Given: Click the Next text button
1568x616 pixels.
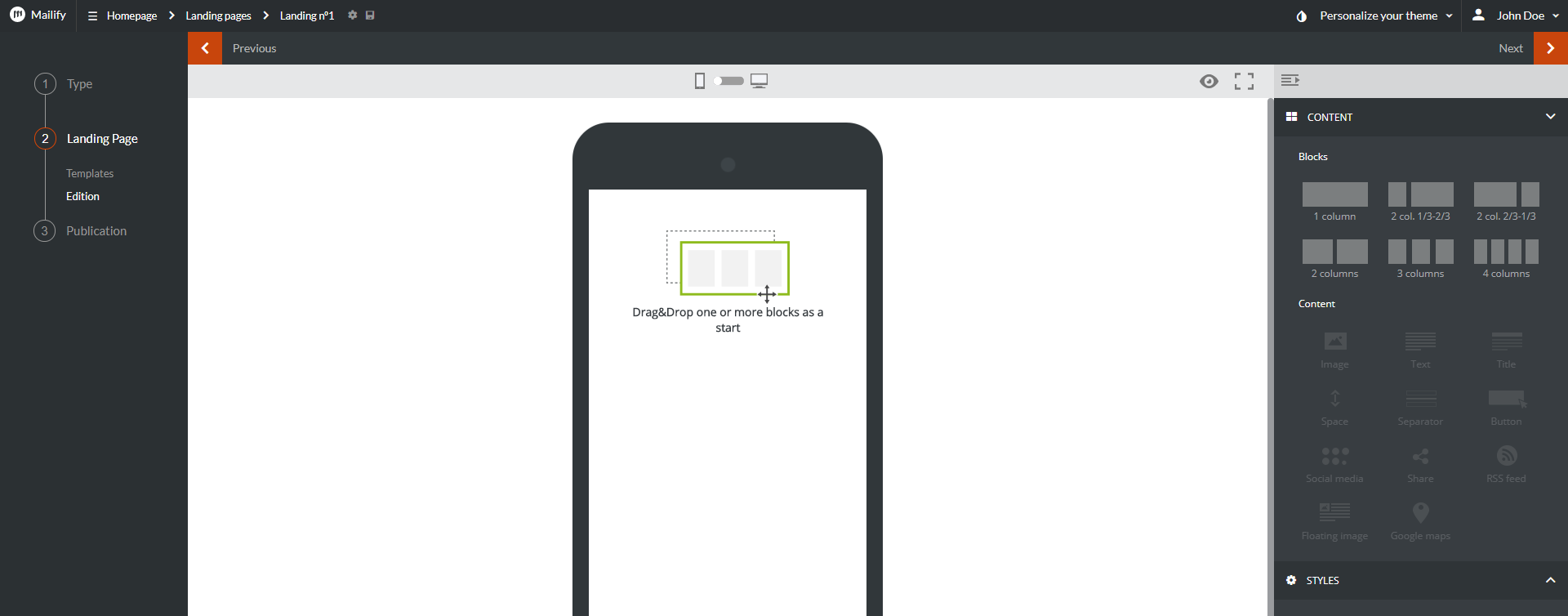Looking at the screenshot, I should [1511, 48].
